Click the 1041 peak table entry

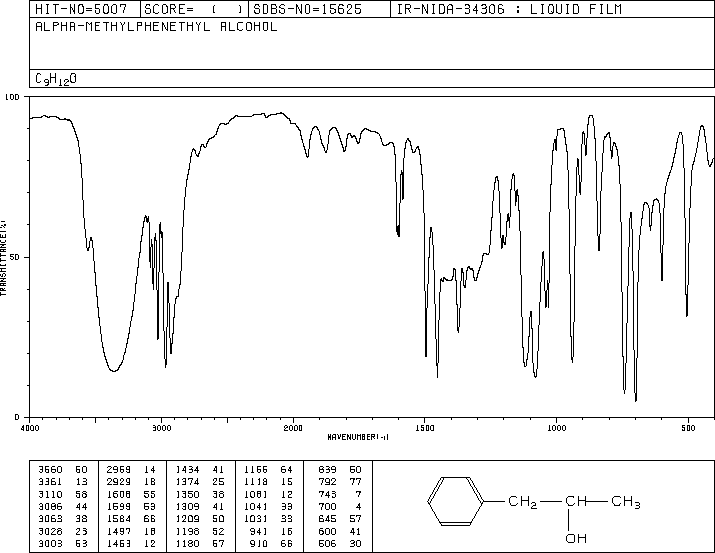pyautogui.click(x=256, y=506)
